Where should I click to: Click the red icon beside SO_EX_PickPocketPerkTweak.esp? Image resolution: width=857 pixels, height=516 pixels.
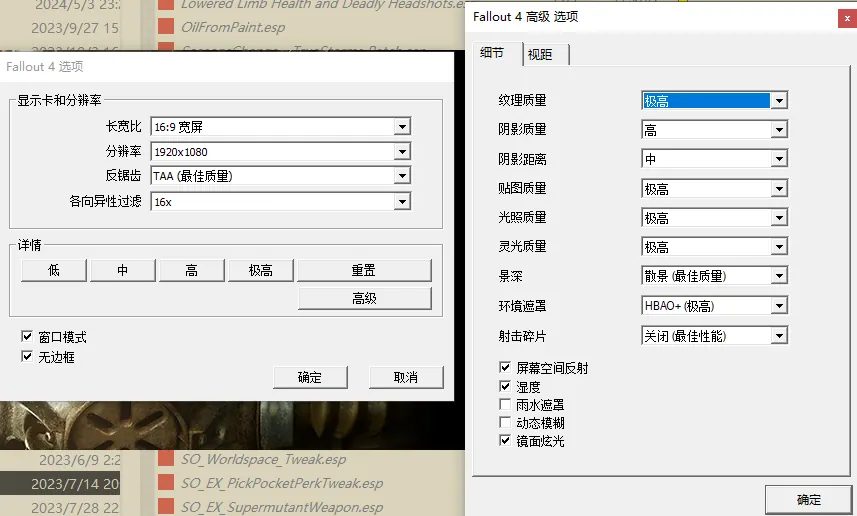click(x=166, y=482)
